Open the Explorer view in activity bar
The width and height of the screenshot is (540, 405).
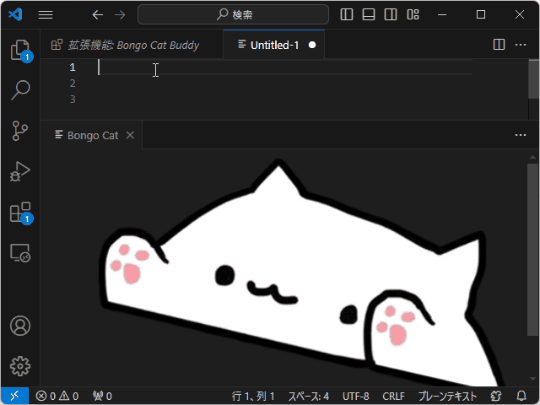point(21,50)
